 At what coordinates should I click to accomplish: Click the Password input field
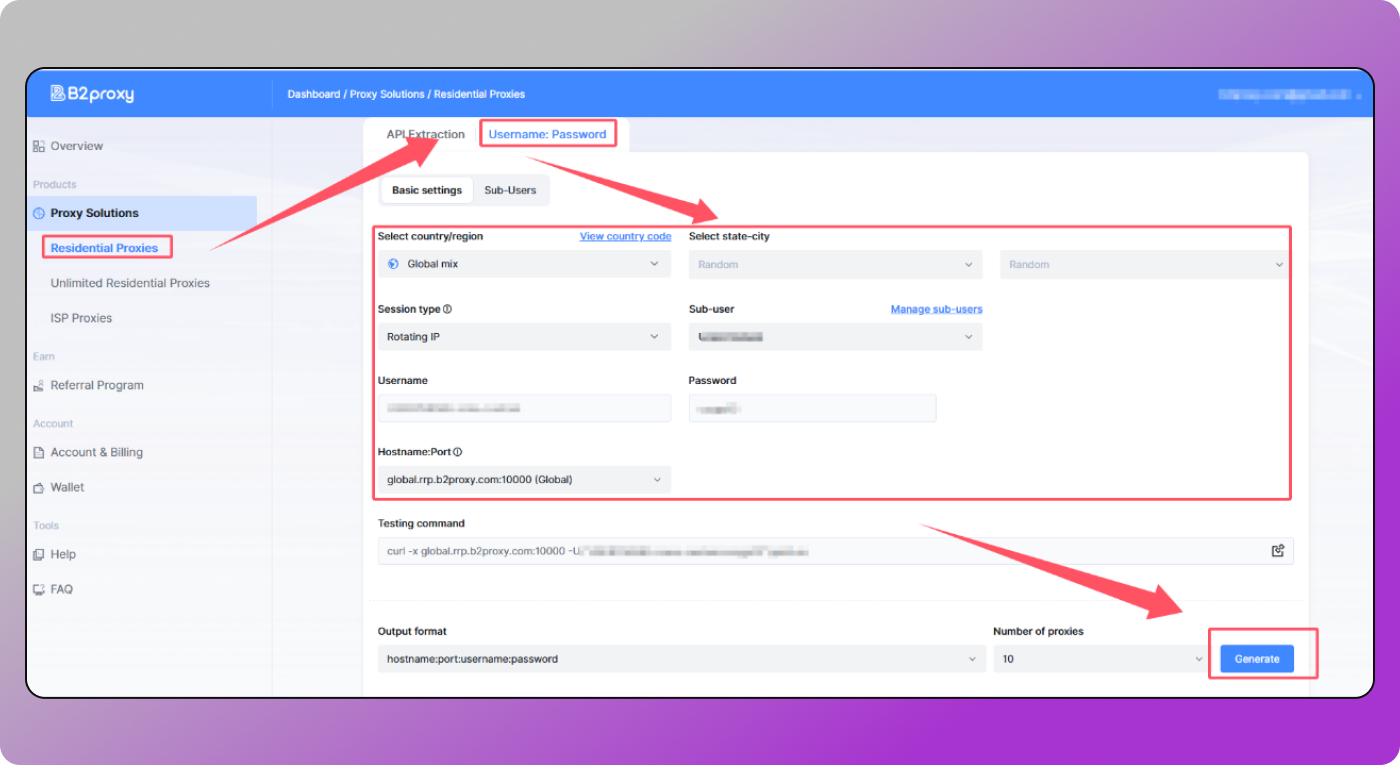[x=812, y=408]
